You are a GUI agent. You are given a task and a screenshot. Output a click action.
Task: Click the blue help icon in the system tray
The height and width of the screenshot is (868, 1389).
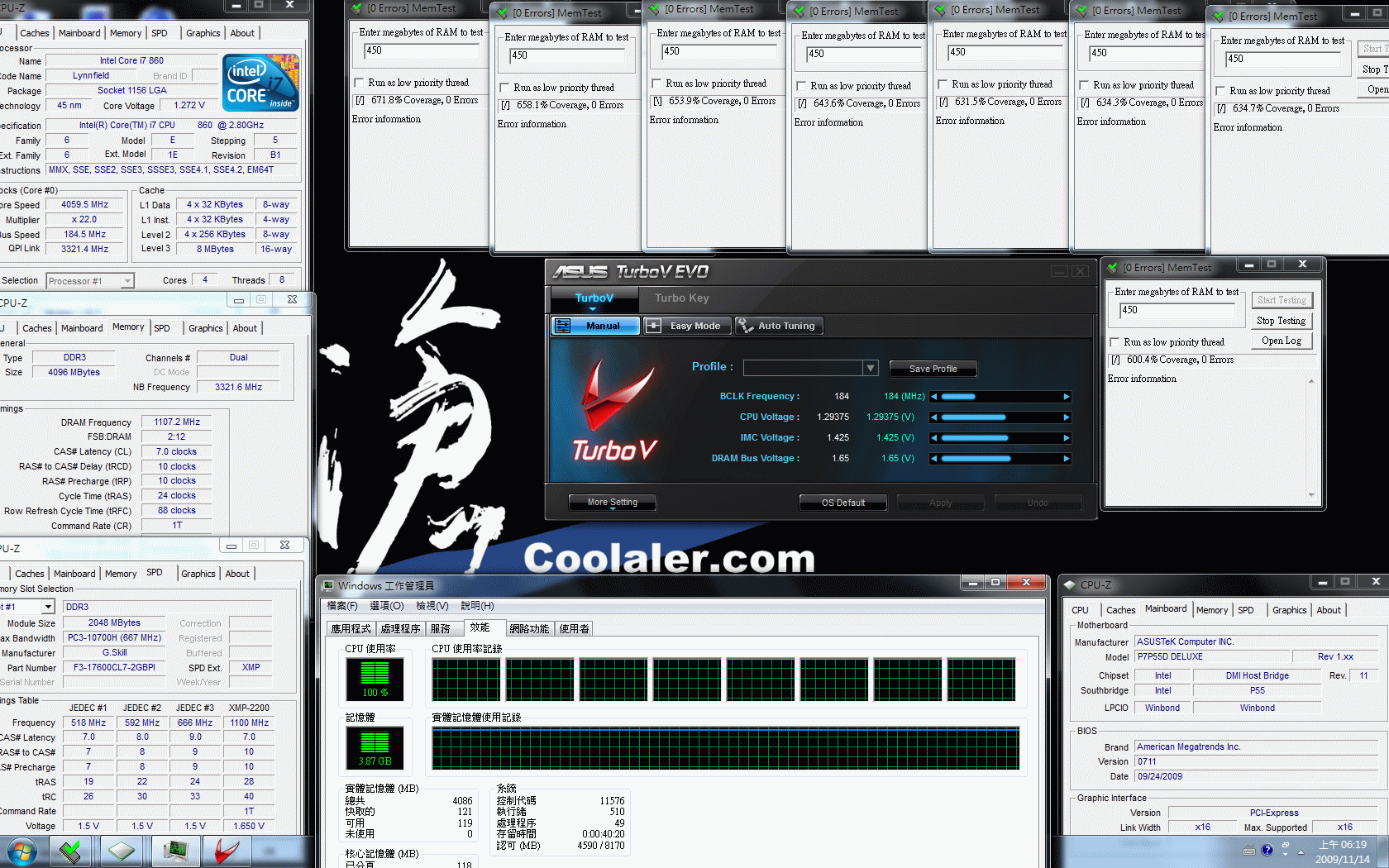[1267, 851]
